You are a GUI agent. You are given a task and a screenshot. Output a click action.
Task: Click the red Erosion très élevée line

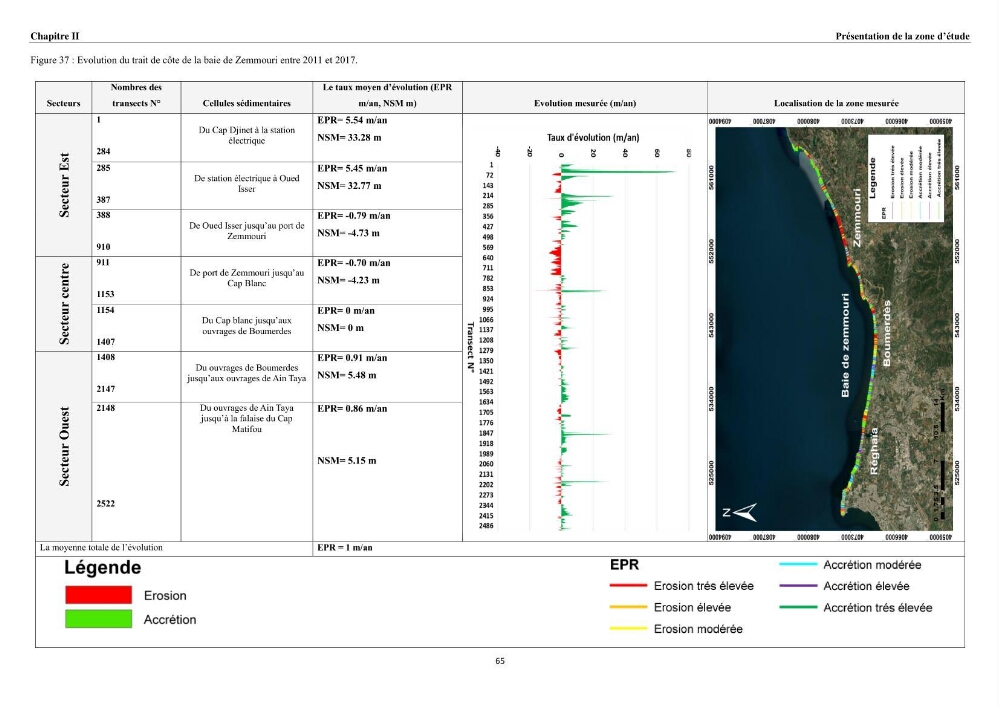point(628,586)
